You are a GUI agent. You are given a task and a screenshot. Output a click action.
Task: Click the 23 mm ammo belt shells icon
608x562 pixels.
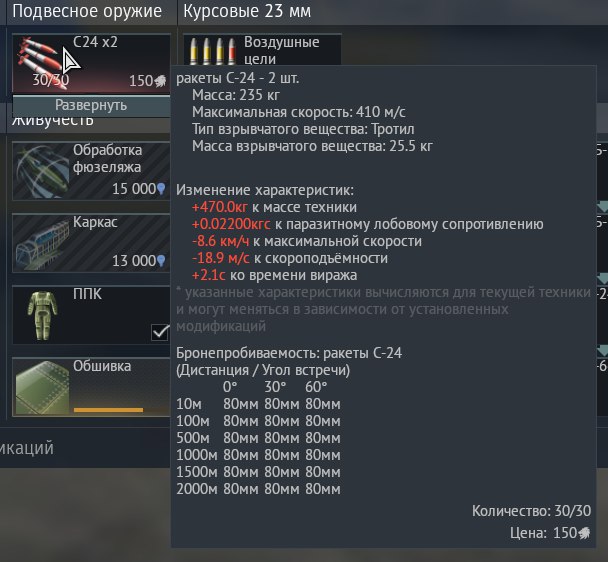[212, 50]
